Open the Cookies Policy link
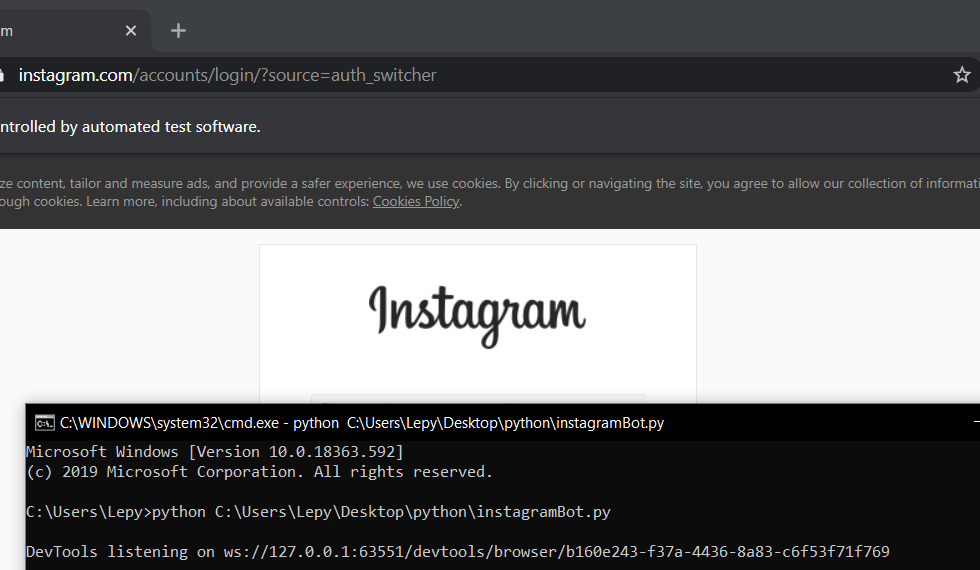The image size is (980, 570). click(416, 202)
